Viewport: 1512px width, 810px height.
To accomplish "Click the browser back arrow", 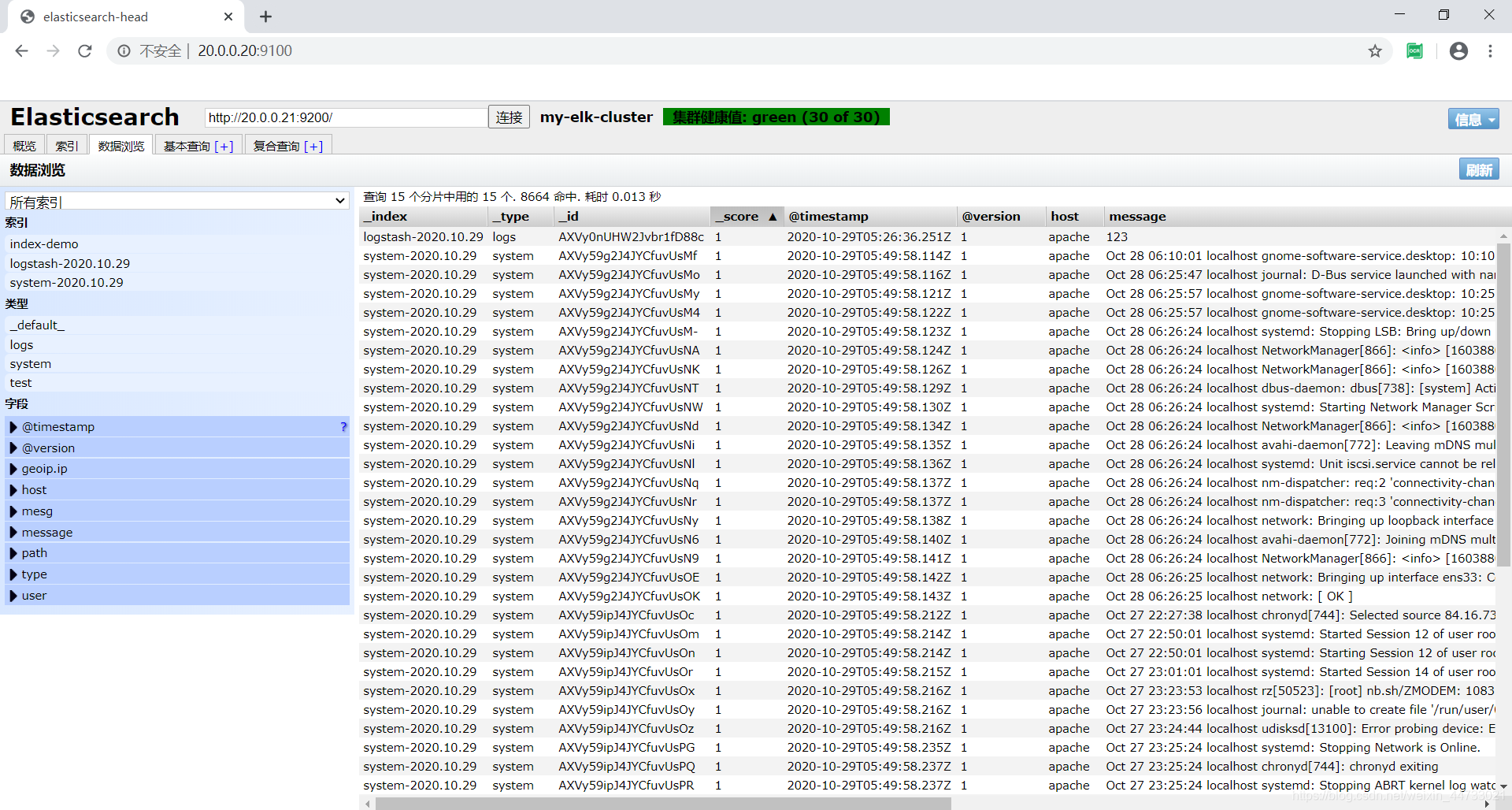I will [21, 50].
